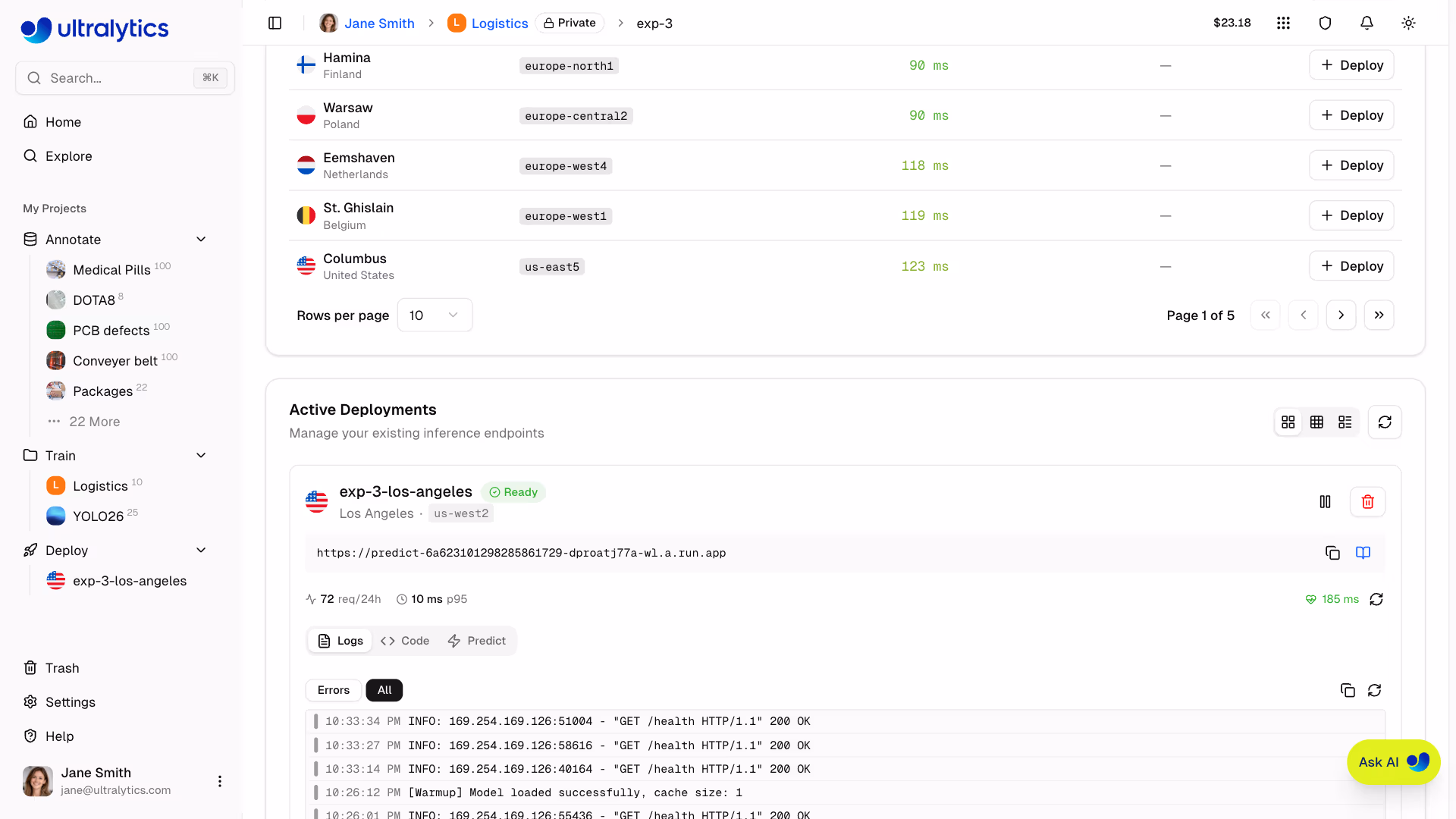Viewport: 1456px width, 819px height.
Task: Jump to last page of regions
Action: (x=1379, y=315)
